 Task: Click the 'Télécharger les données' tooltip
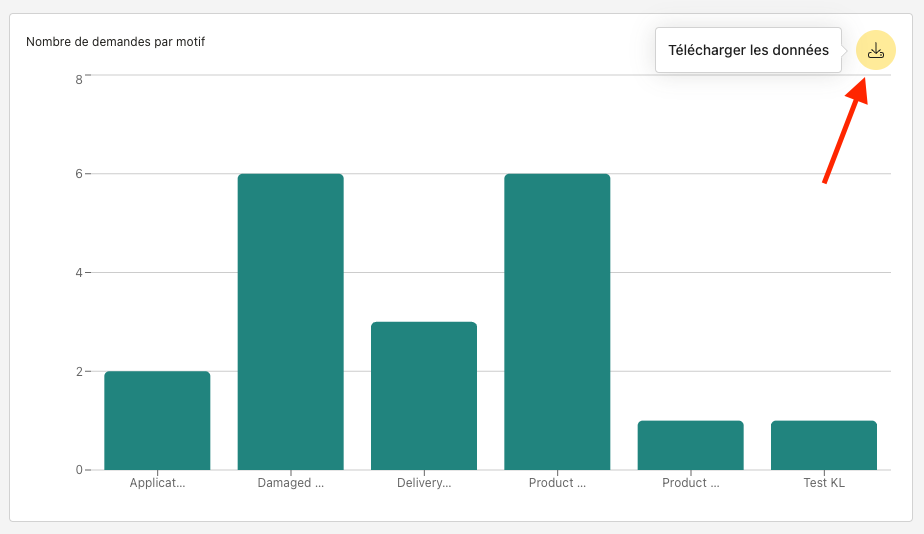748,50
